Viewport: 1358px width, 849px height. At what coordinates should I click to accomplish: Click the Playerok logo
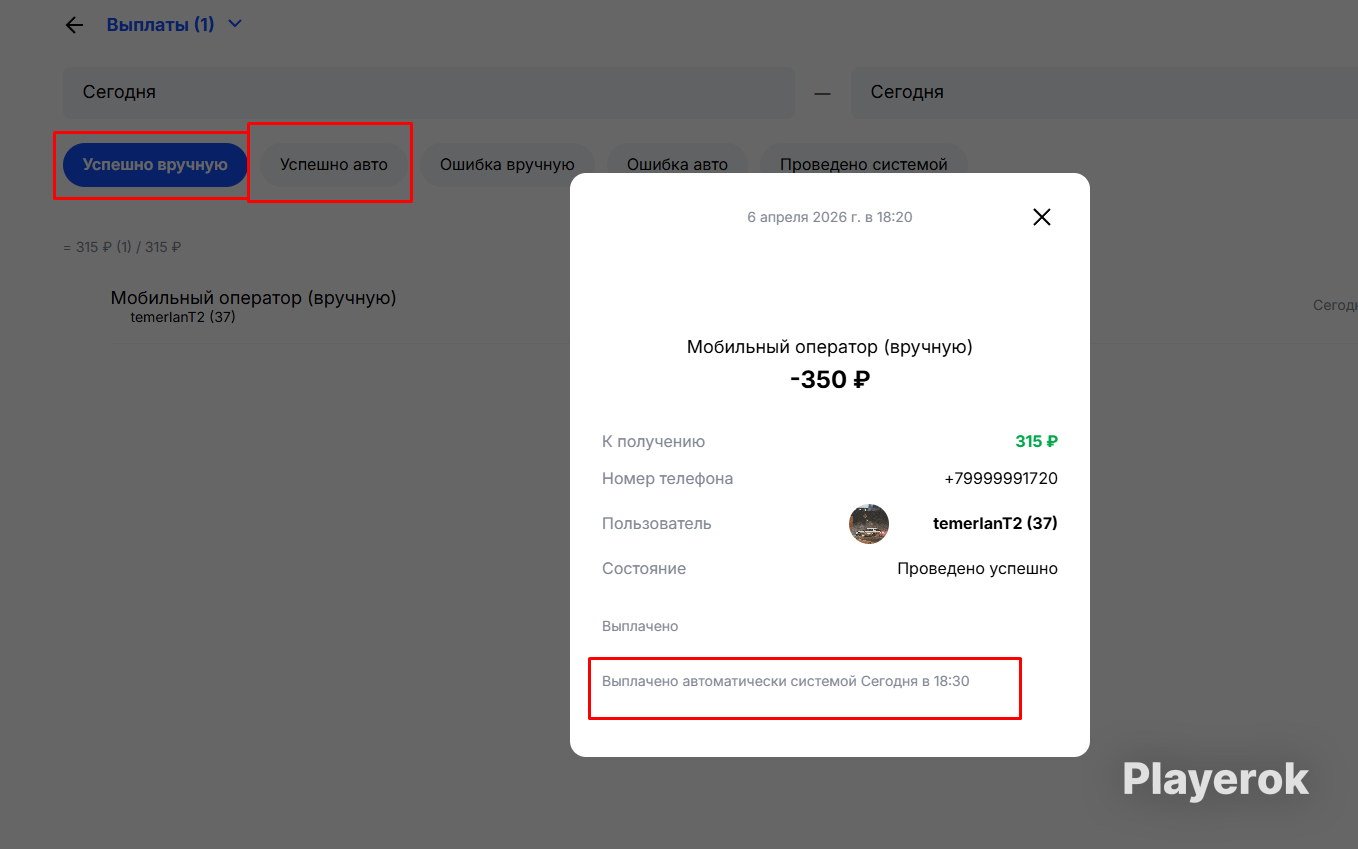point(1215,779)
